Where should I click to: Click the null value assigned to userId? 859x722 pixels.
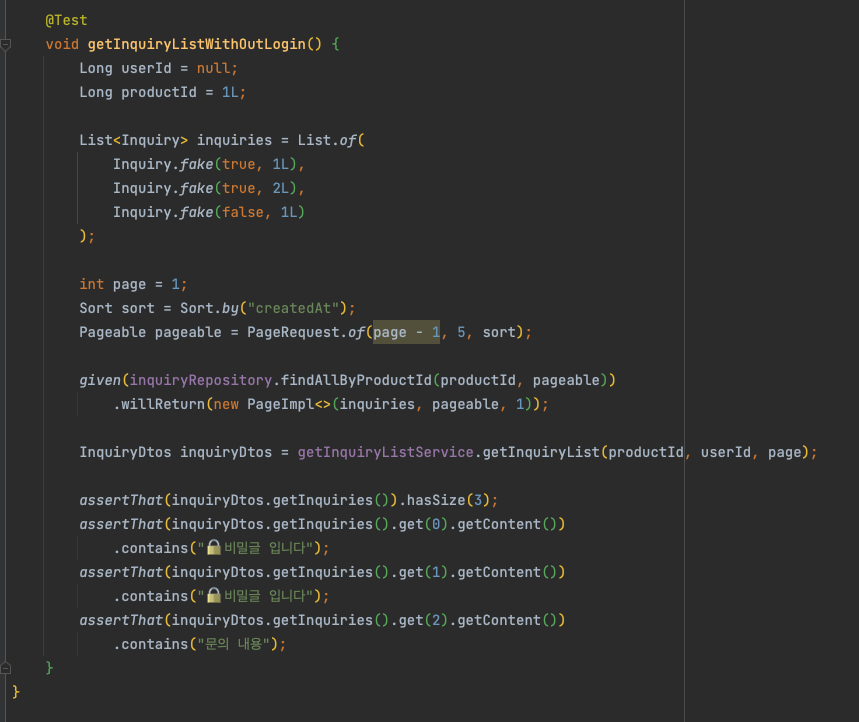pyautogui.click(x=213, y=68)
